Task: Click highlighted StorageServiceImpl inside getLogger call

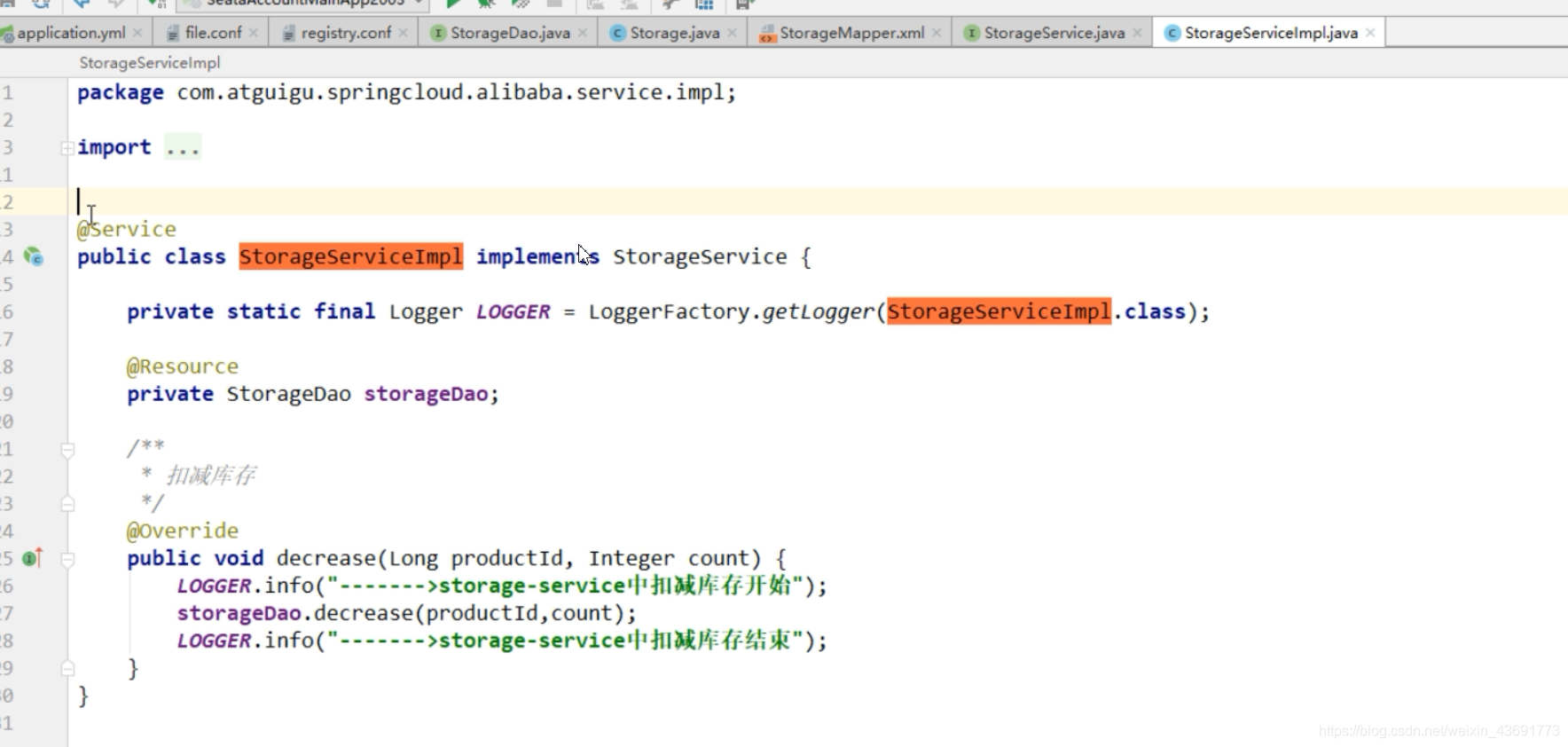Action: pyautogui.click(x=999, y=311)
